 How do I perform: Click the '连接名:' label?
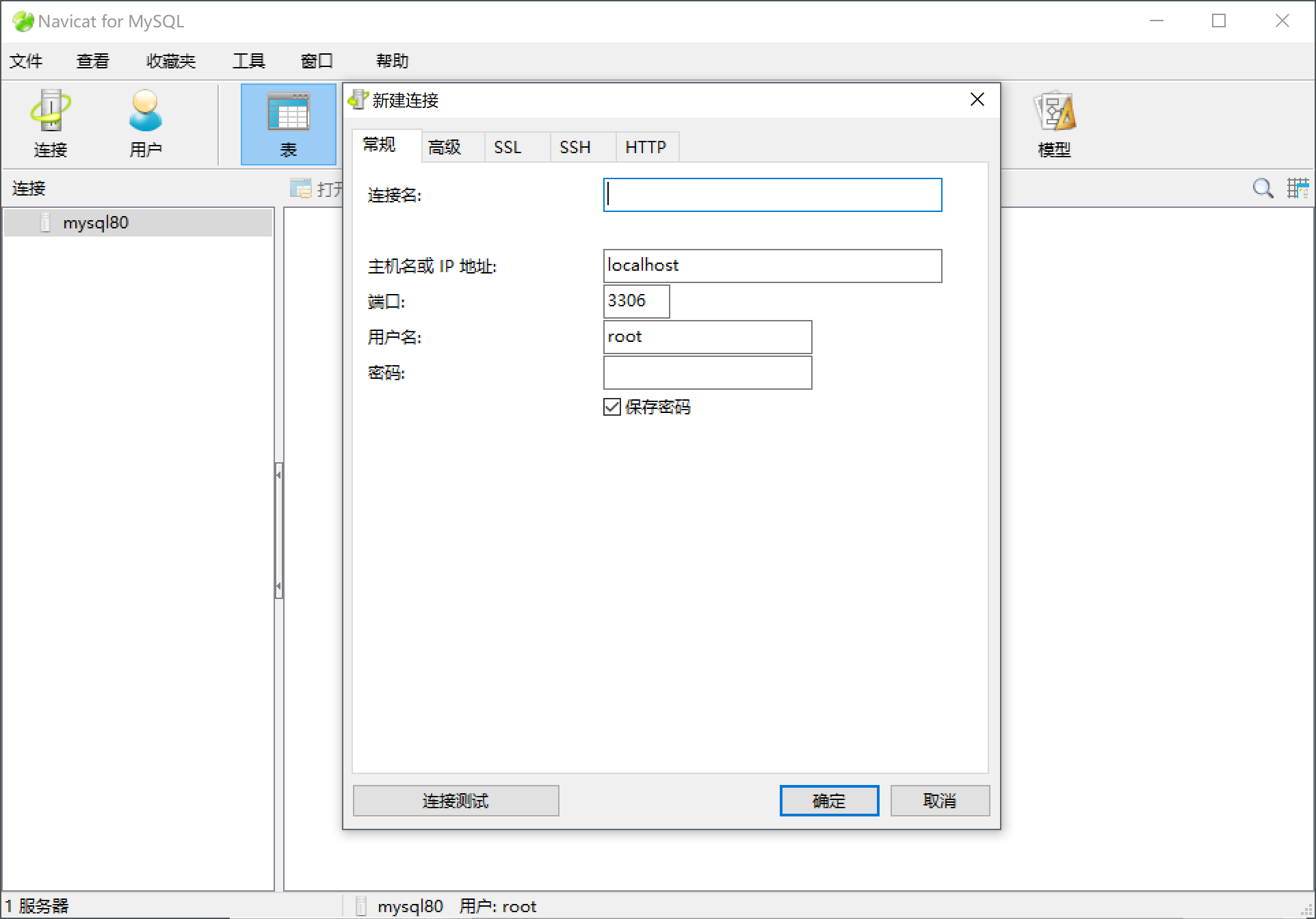tap(395, 195)
